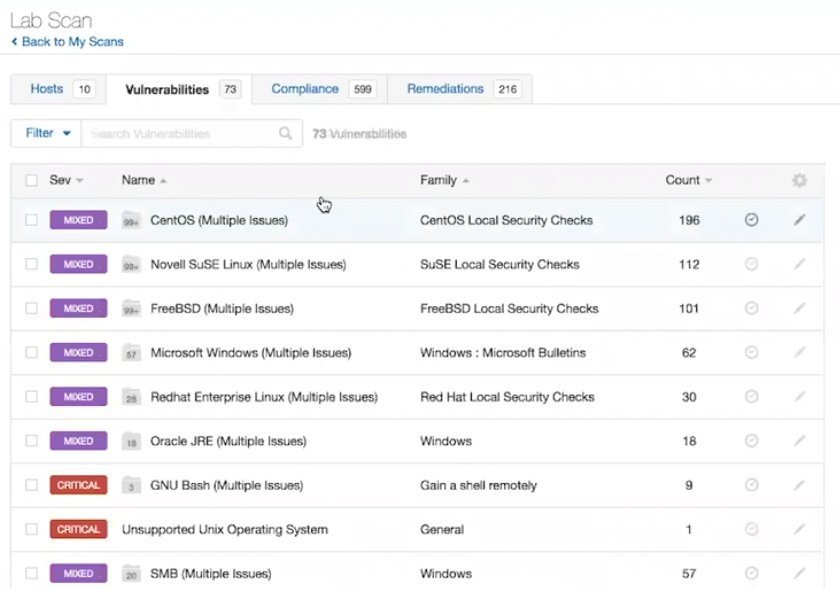Open table settings gear icon
This screenshot has width=840, height=589.
(x=799, y=180)
